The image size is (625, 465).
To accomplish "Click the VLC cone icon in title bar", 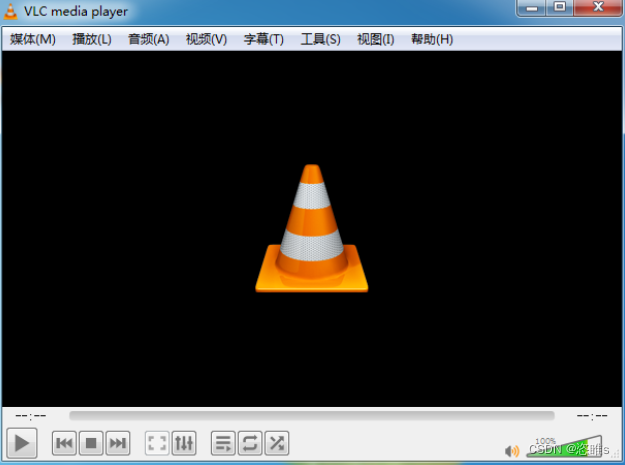I will coord(10,10).
